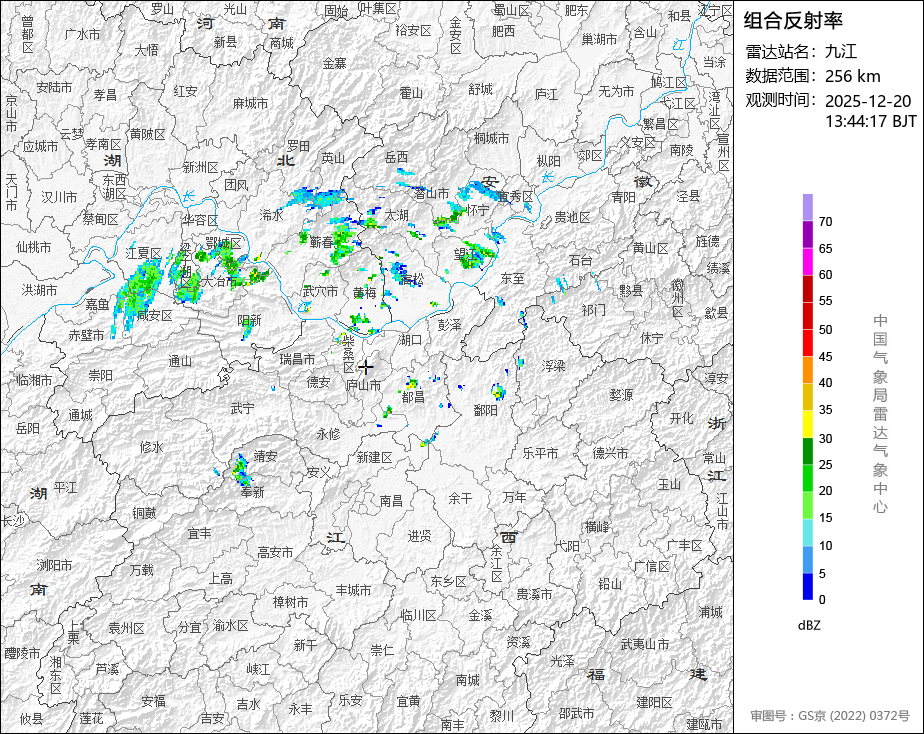This screenshot has height=734, width=924.
Task: Click the legend value 70
Action: pos(826,222)
